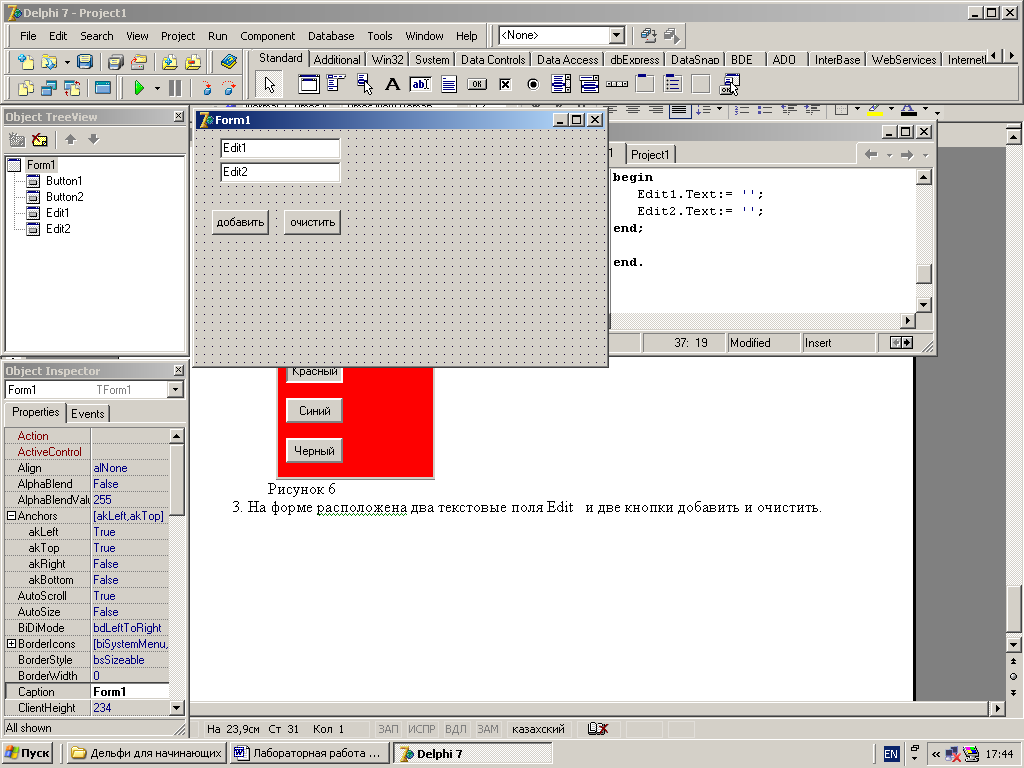Select the arrow pointer in component palette

[269, 84]
